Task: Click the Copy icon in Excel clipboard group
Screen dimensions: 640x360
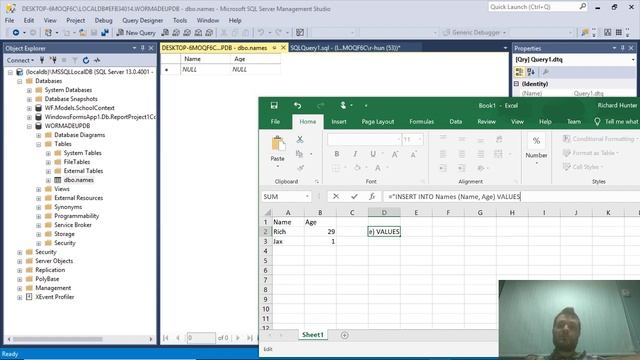Action: [300, 154]
